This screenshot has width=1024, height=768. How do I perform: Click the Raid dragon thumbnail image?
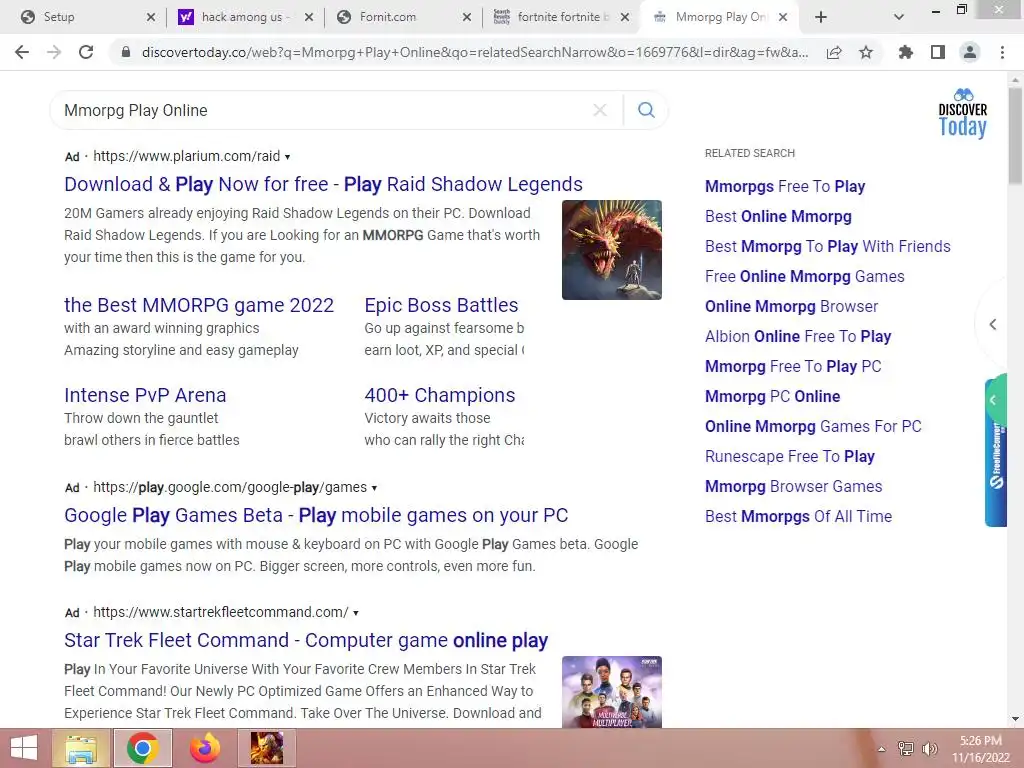click(612, 250)
